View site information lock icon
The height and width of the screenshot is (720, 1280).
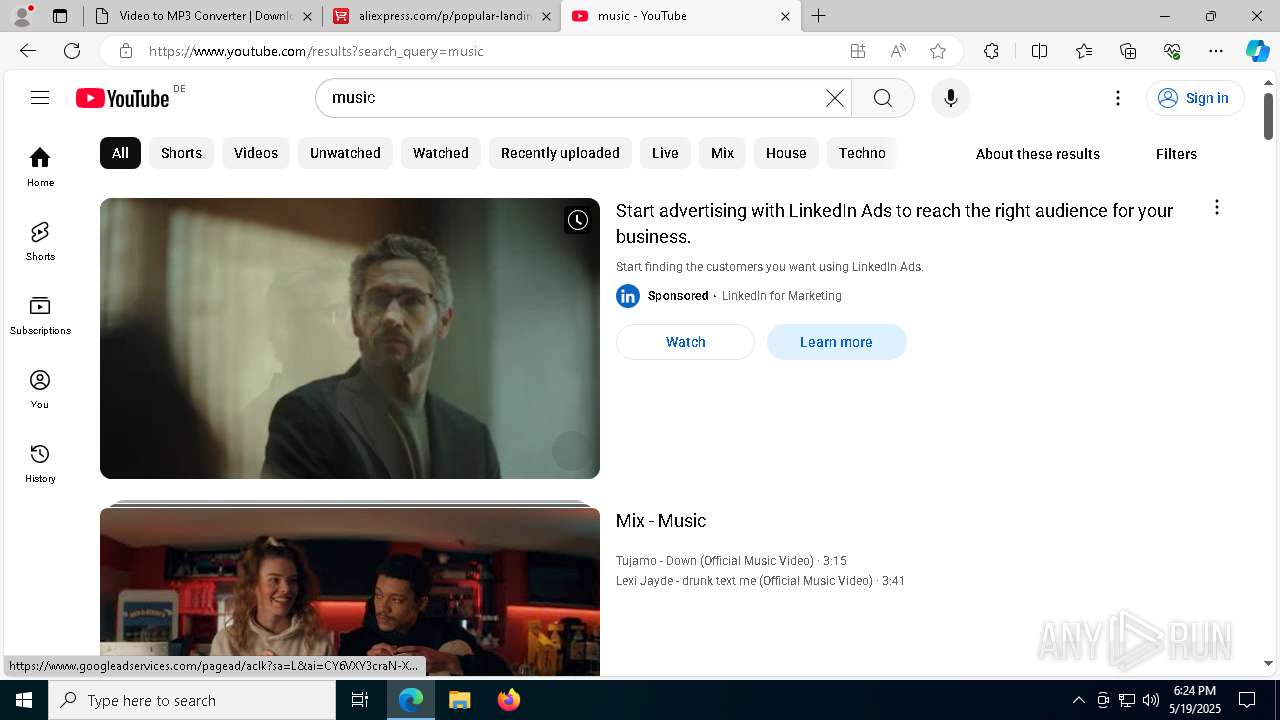tap(125, 51)
